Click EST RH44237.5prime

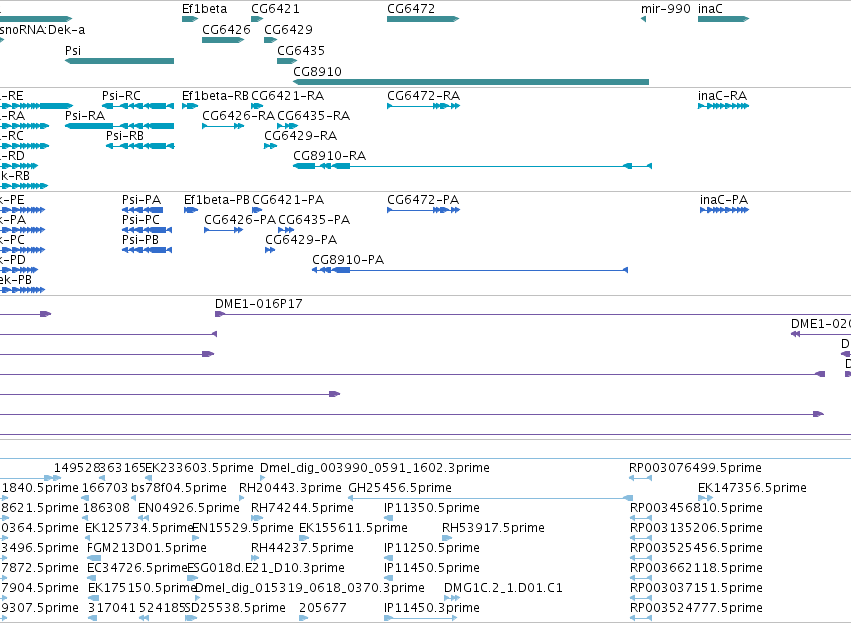point(302,548)
